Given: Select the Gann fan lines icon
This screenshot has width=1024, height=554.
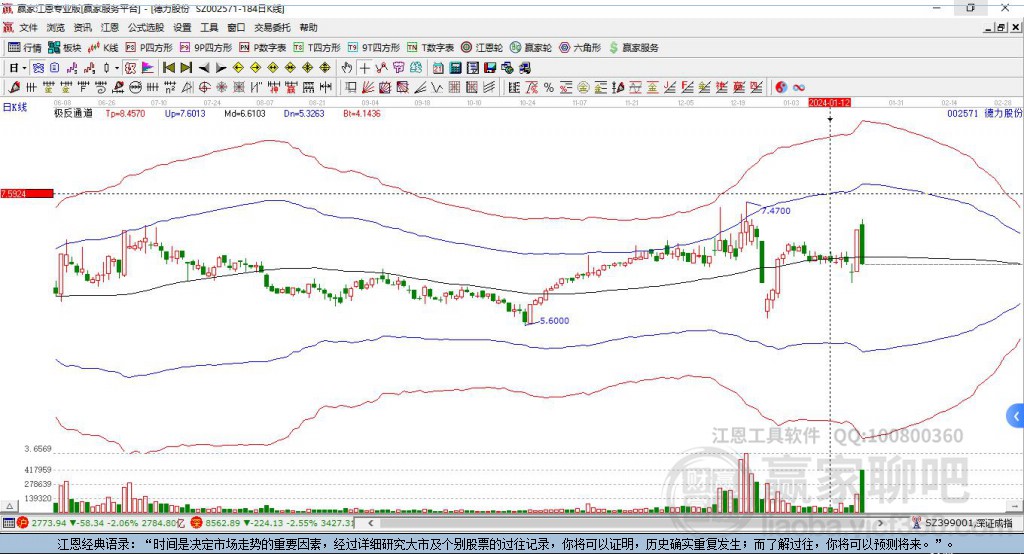Looking at the screenshot, I should coord(368,87).
